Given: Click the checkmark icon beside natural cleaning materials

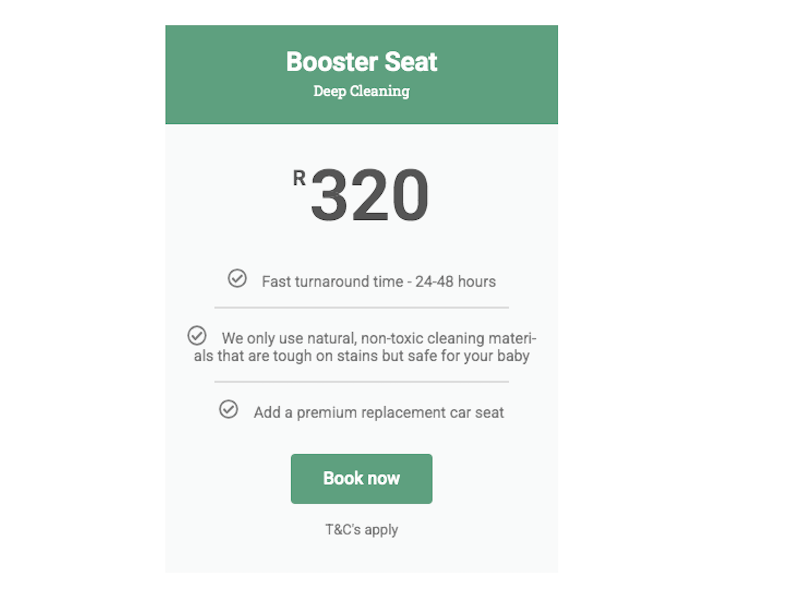Looking at the screenshot, I should (197, 335).
